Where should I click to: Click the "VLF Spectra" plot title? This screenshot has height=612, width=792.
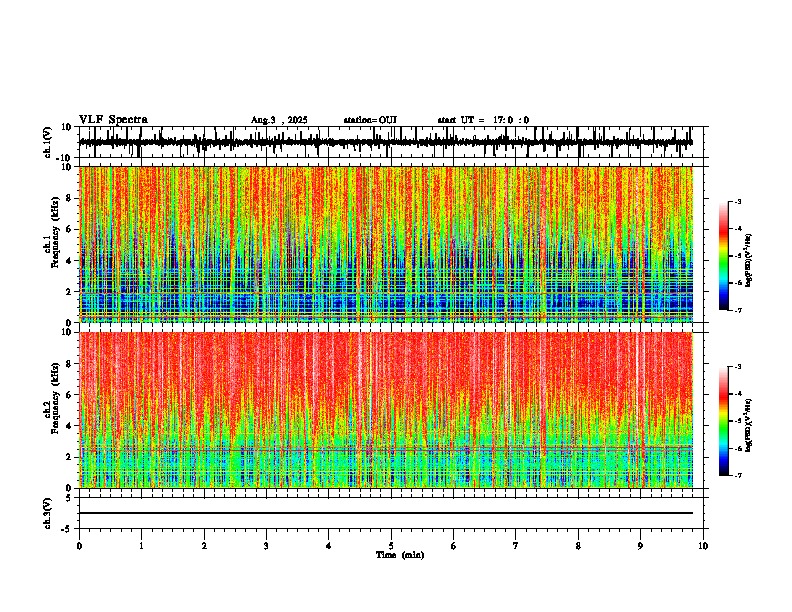[113, 120]
